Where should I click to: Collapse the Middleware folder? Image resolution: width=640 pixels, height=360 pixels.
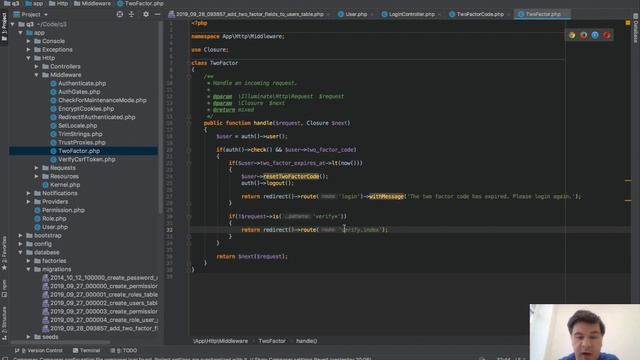37,75
